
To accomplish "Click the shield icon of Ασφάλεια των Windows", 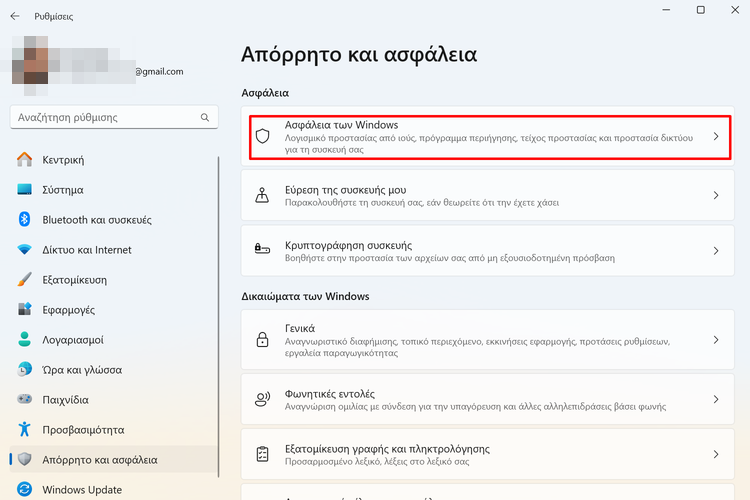I will pos(262,136).
